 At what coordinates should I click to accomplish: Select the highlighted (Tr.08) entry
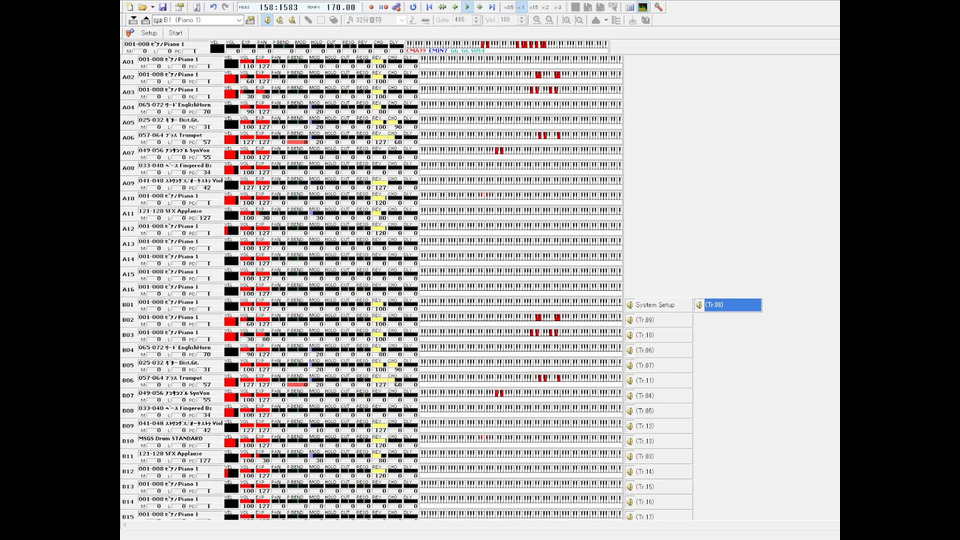(728, 305)
